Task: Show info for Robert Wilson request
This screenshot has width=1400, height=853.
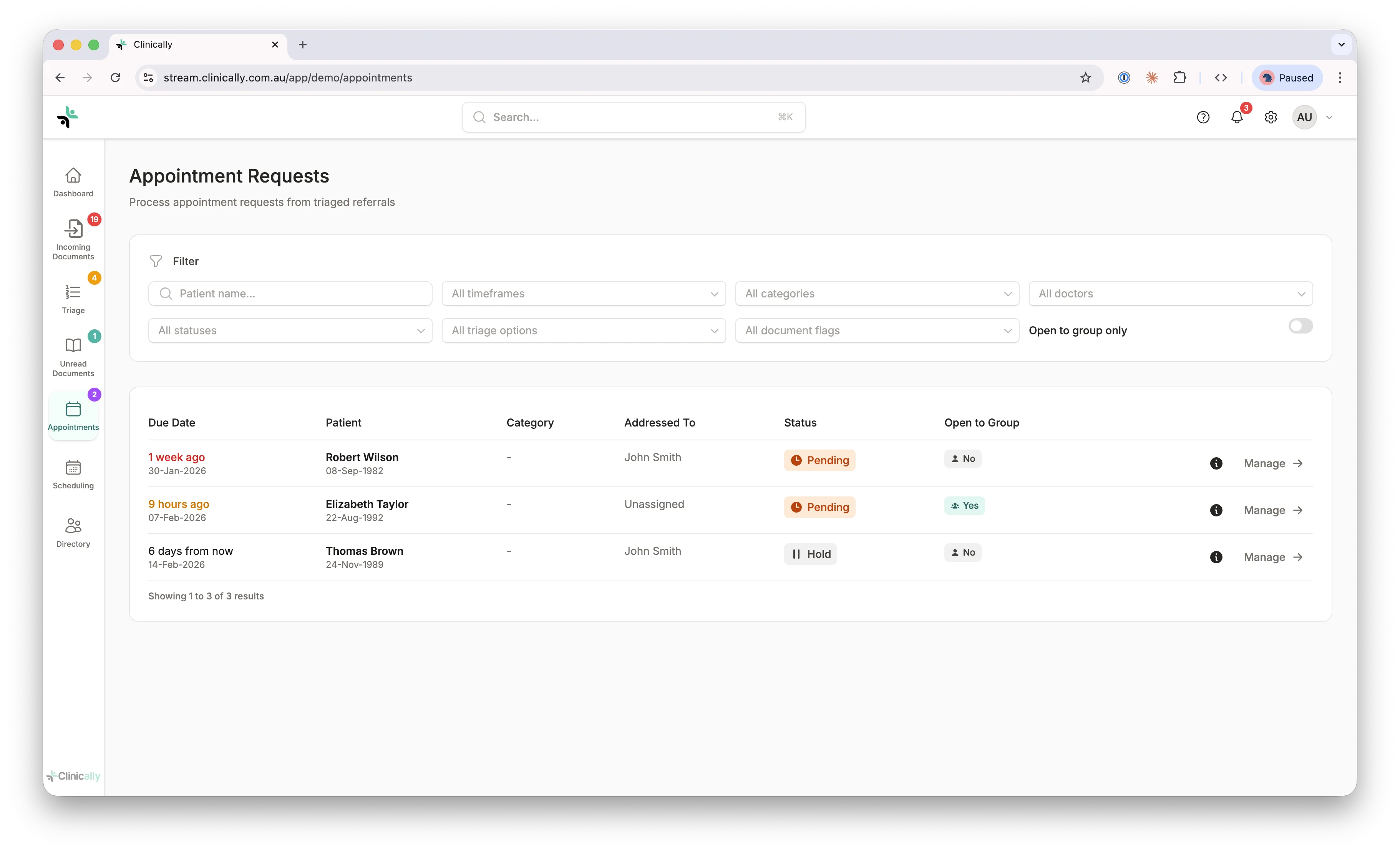Action: click(1216, 464)
